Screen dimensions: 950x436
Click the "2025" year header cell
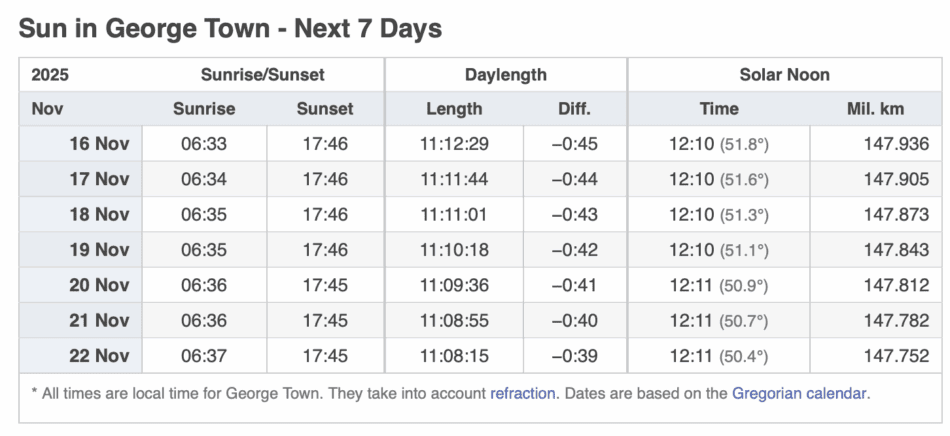(x=50, y=75)
